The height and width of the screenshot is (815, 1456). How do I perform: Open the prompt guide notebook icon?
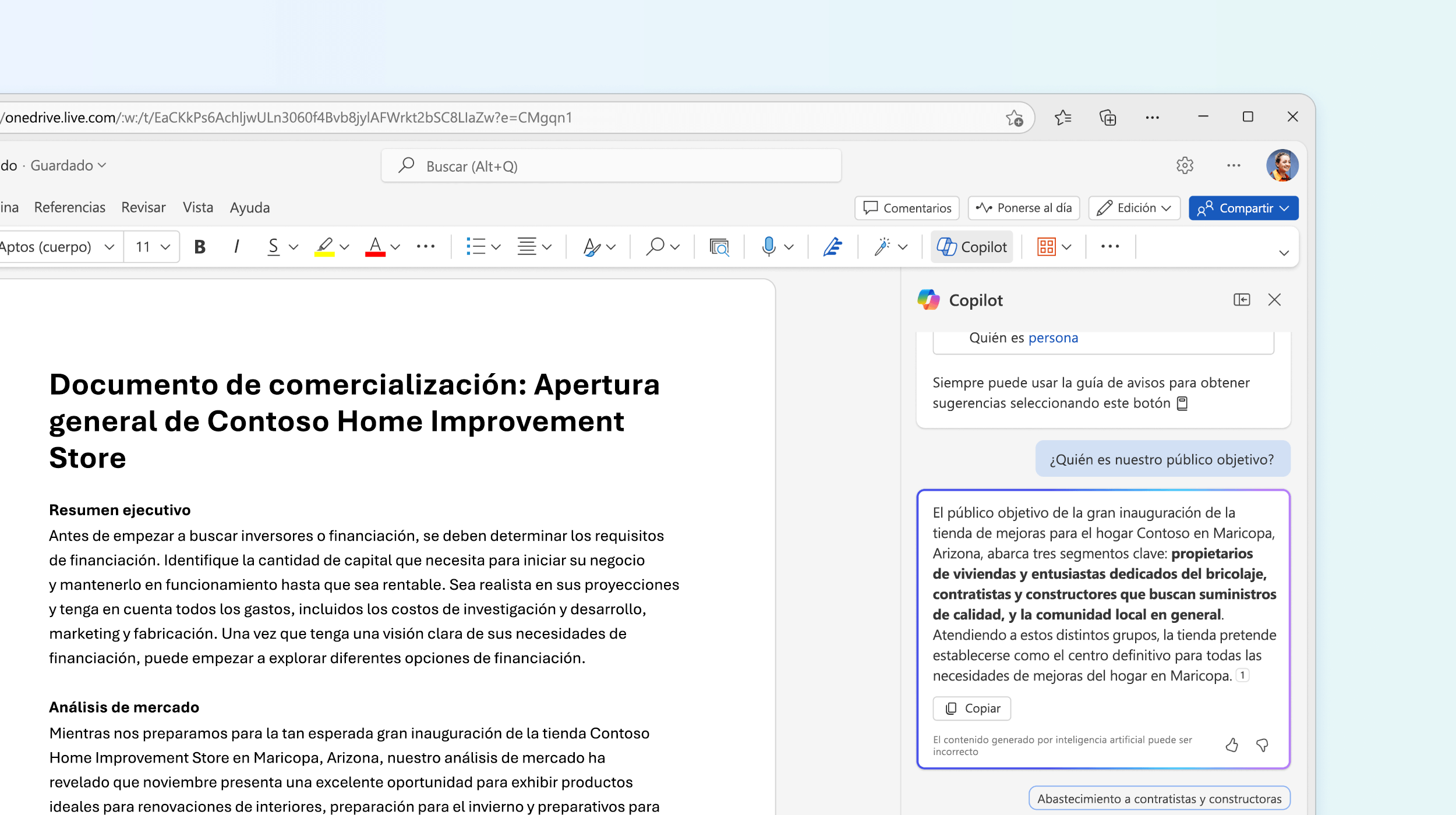coord(1182,403)
